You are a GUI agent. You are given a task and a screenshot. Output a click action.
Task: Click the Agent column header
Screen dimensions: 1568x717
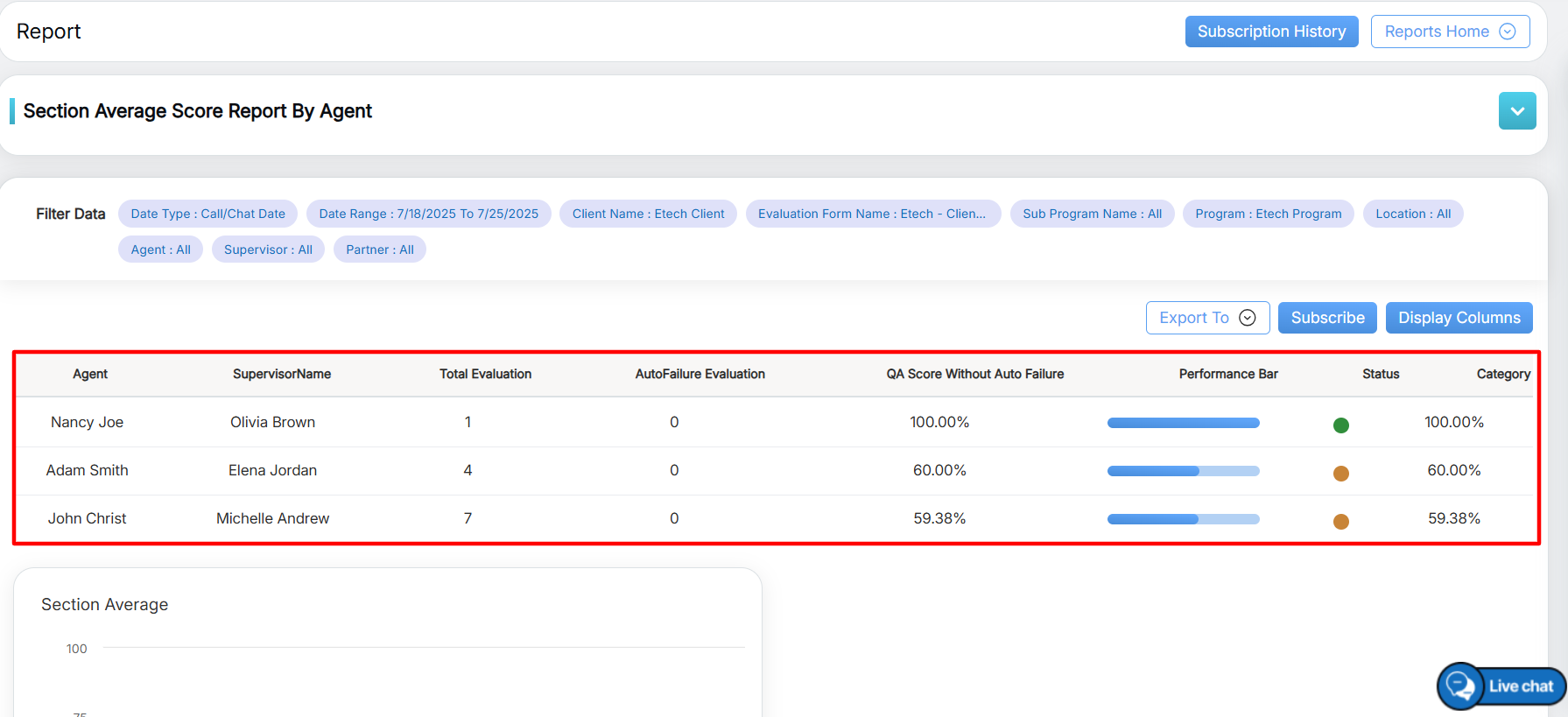pos(90,374)
